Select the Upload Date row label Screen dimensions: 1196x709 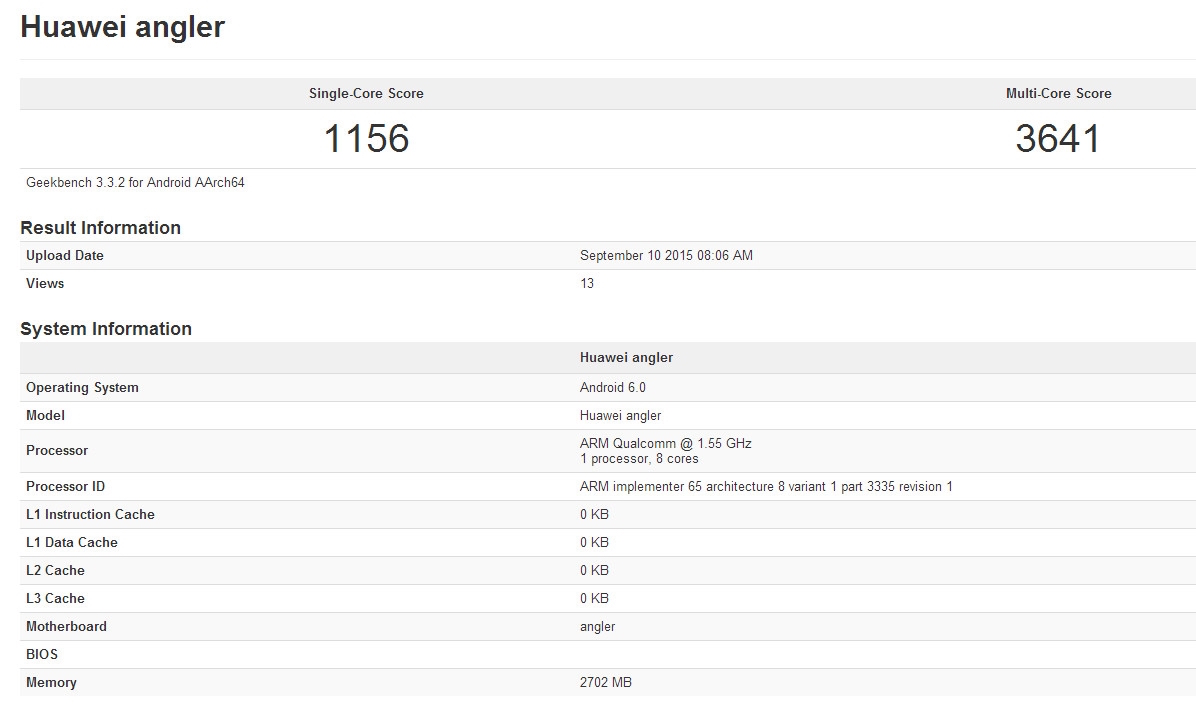65,256
